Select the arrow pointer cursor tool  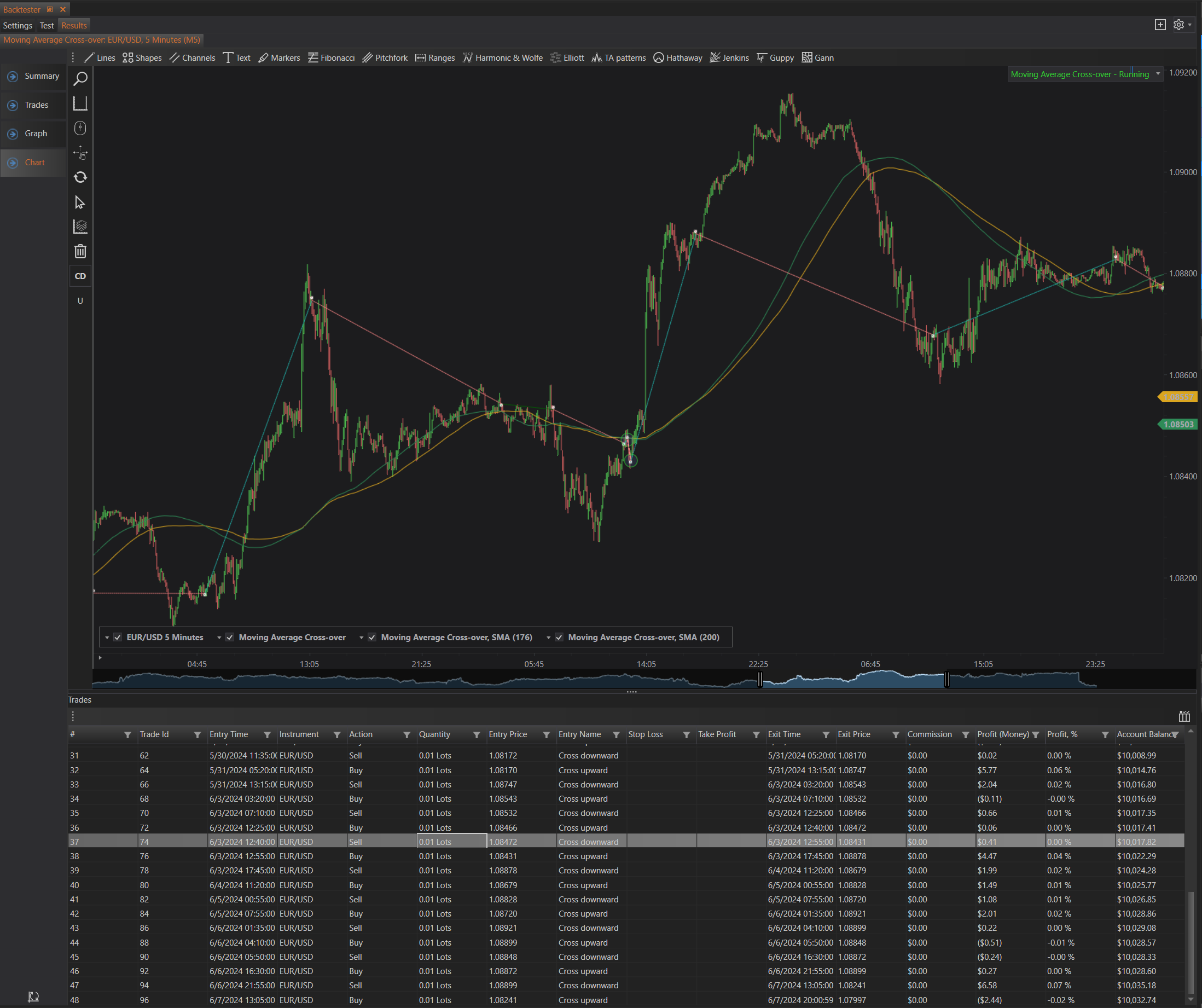80,202
